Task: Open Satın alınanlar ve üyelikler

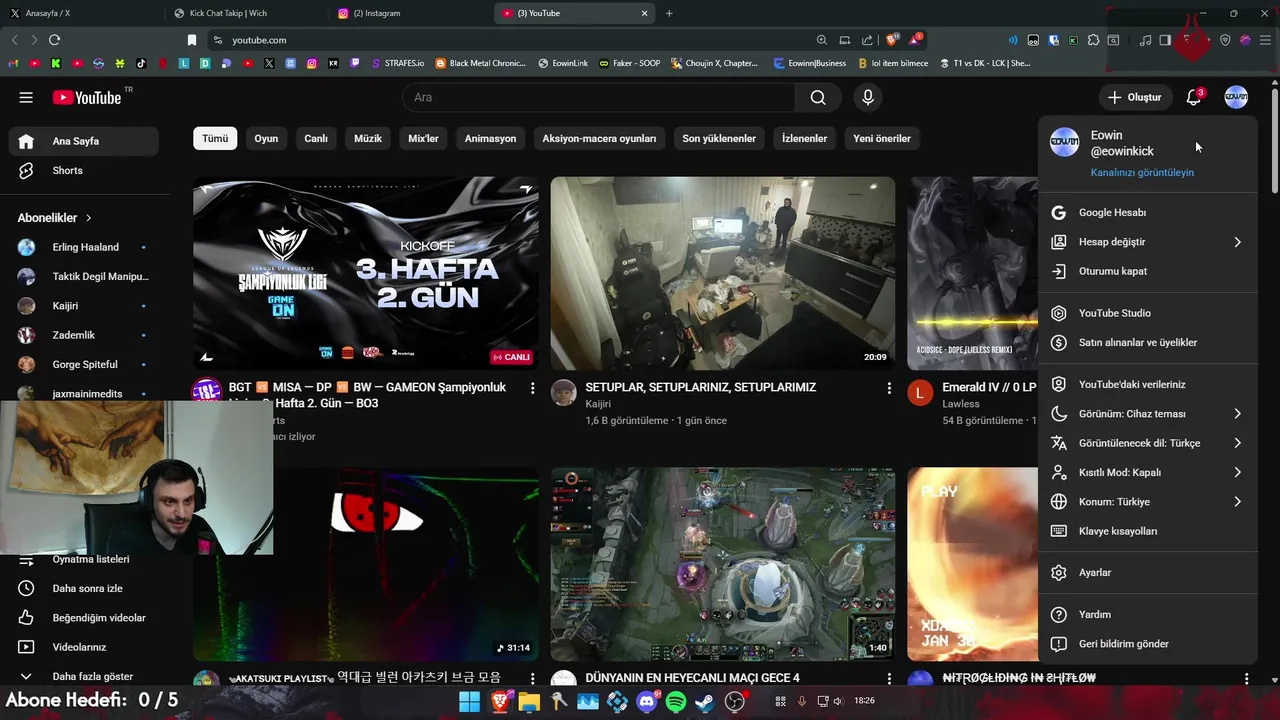Action: [x=1147, y=342]
